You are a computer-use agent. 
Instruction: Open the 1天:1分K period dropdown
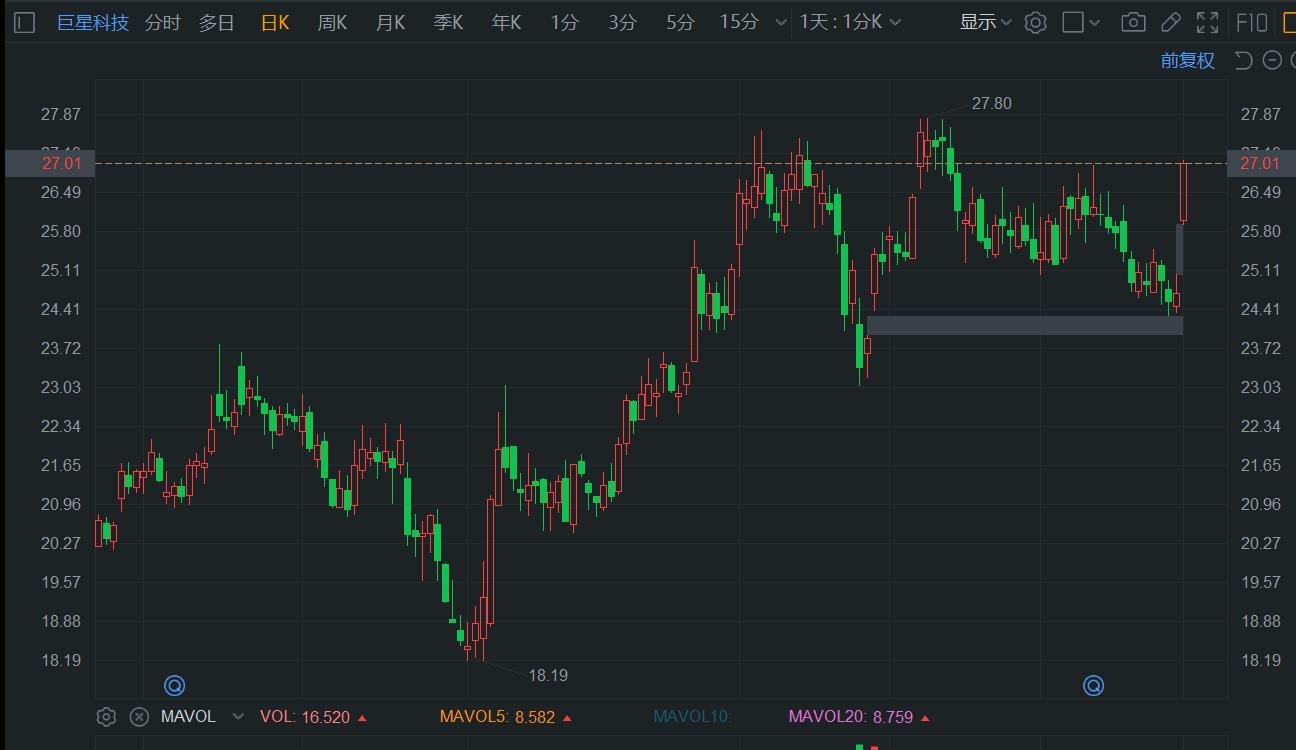point(850,22)
